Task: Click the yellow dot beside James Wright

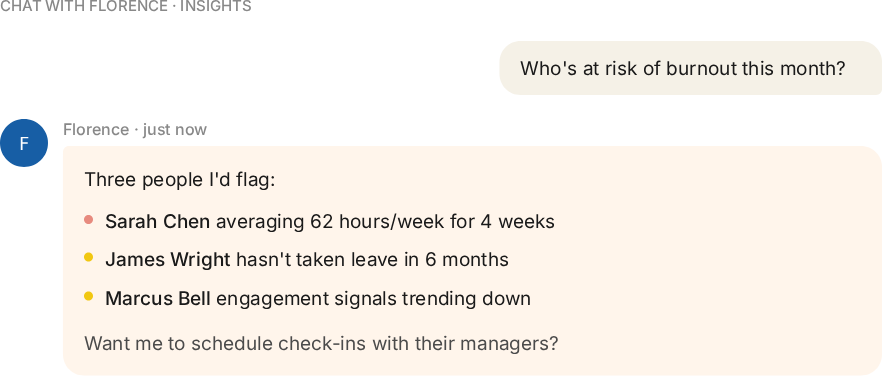Action: (x=88, y=258)
